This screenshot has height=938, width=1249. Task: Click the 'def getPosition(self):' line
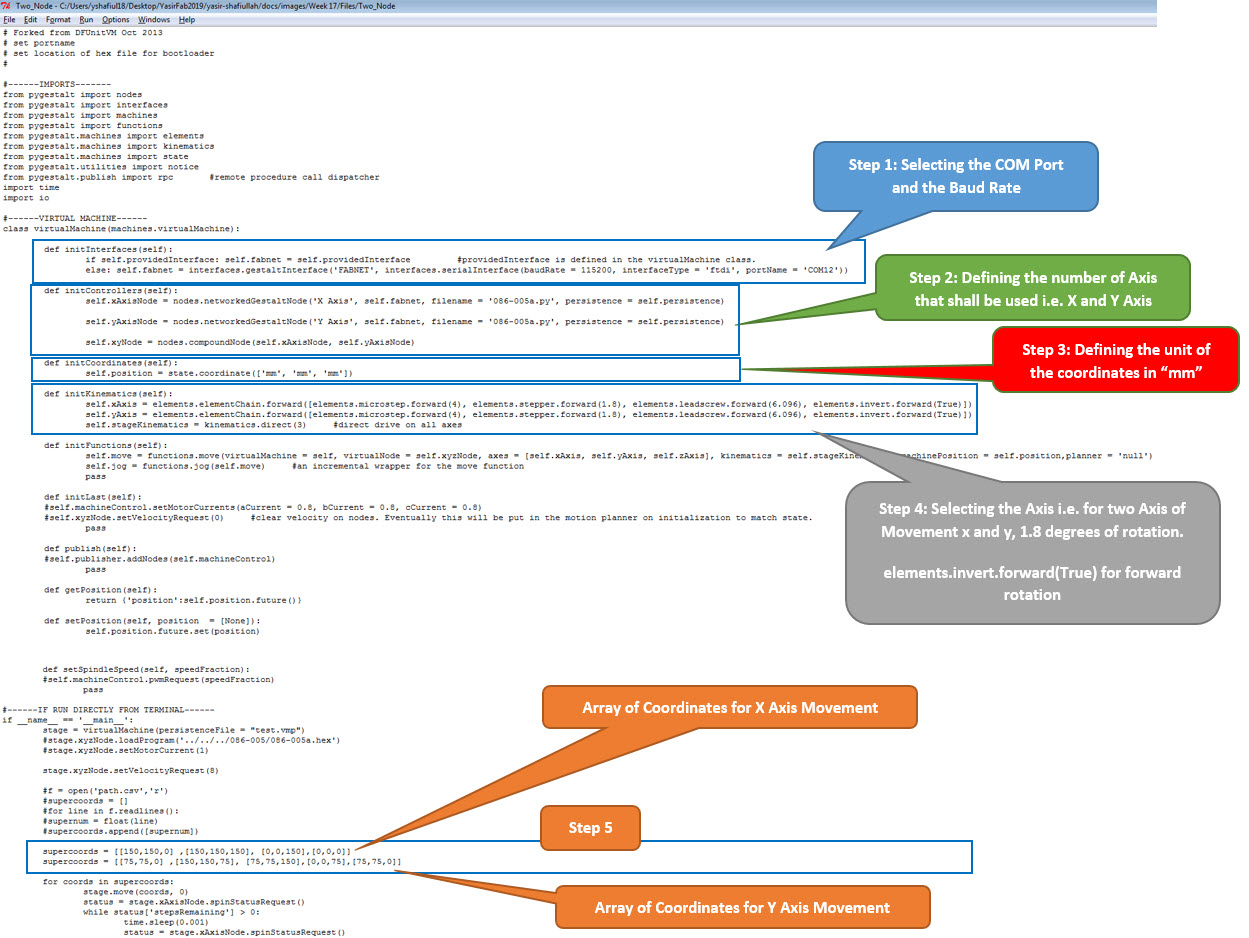click(x=101, y=589)
